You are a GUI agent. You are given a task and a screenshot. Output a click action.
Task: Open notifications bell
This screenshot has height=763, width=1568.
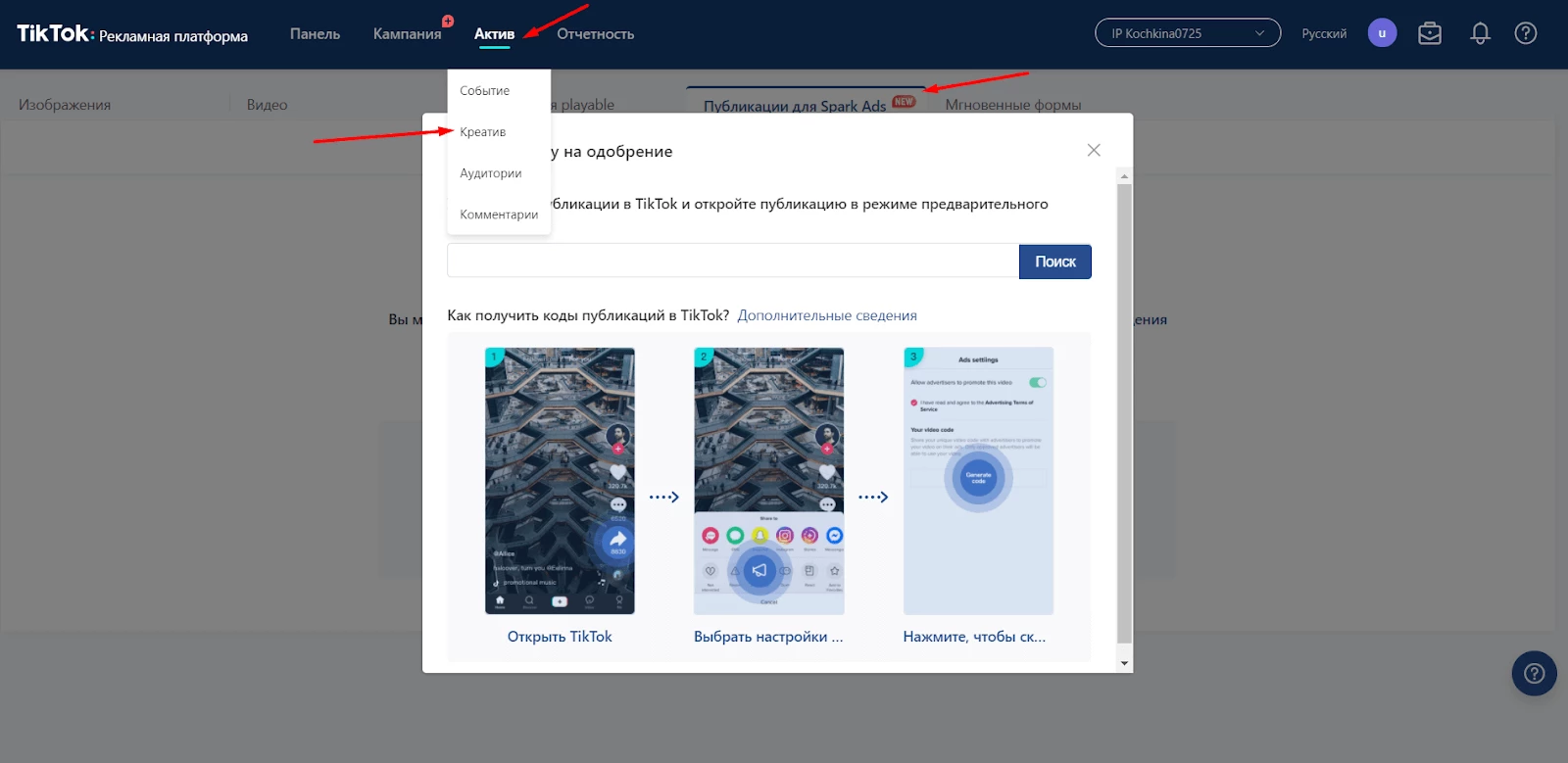click(x=1480, y=33)
